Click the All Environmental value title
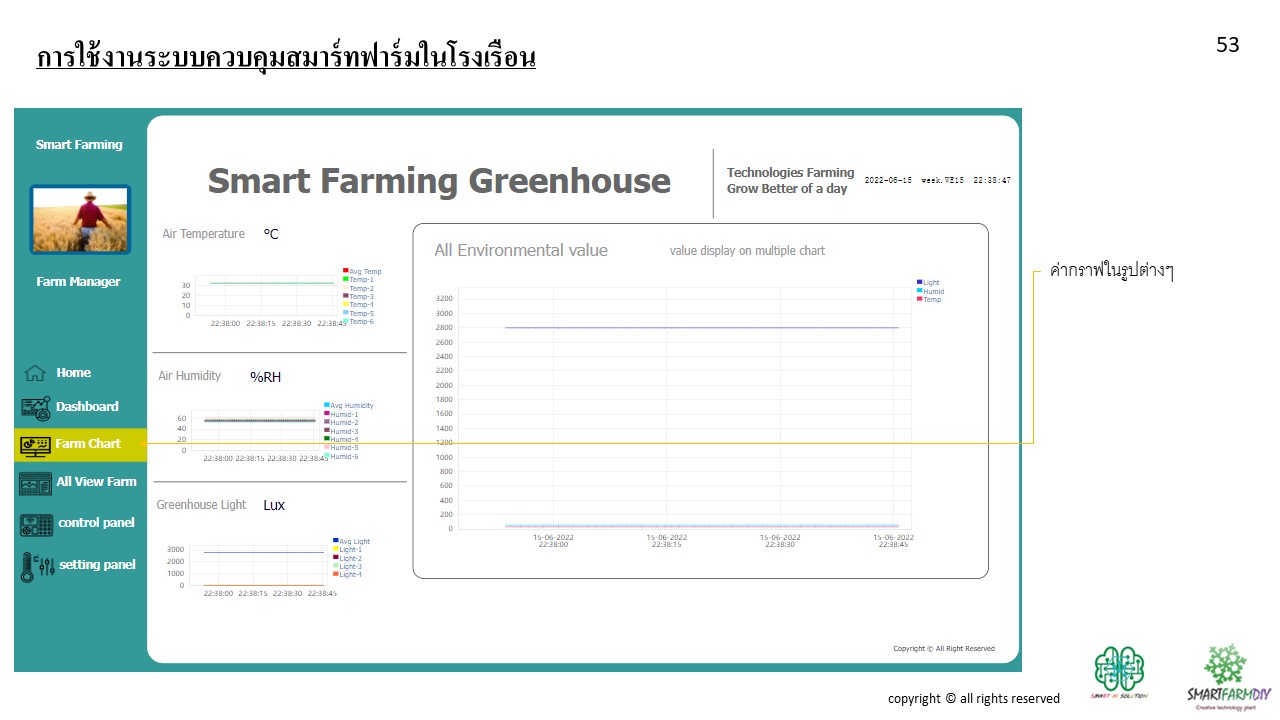The image size is (1280, 720). (521, 250)
